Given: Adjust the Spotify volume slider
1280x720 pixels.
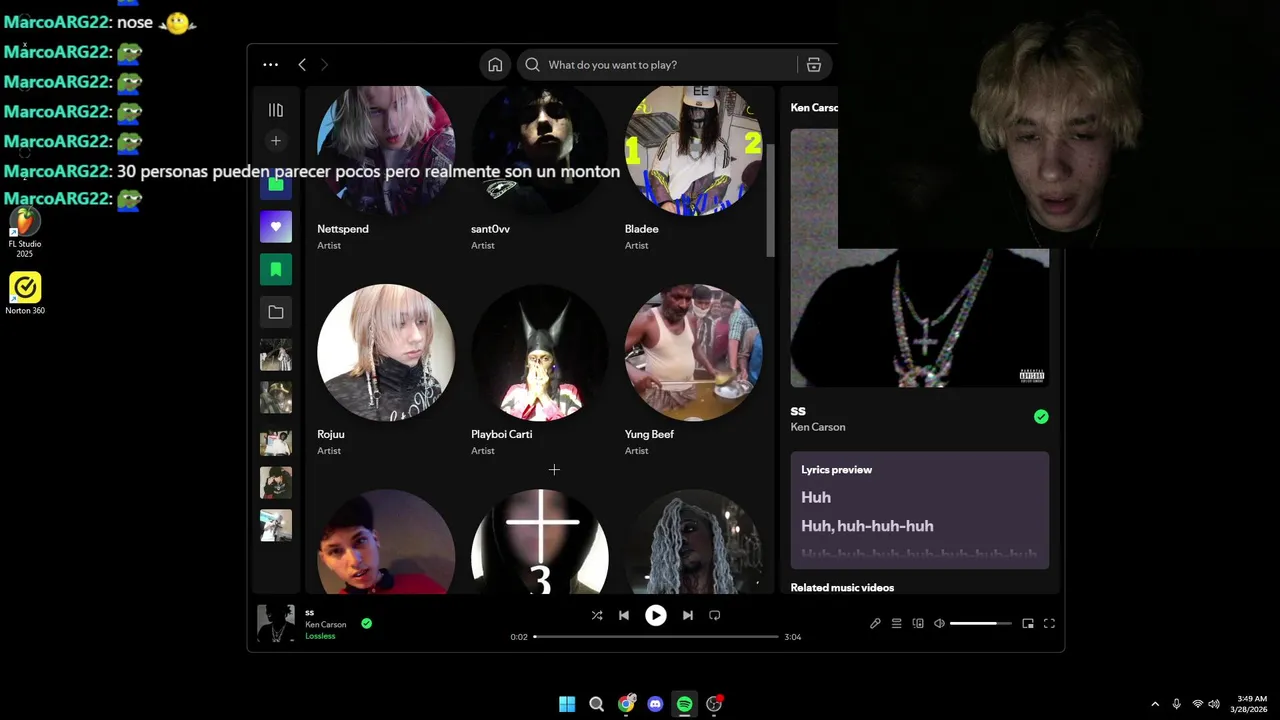Looking at the screenshot, I should 980,623.
